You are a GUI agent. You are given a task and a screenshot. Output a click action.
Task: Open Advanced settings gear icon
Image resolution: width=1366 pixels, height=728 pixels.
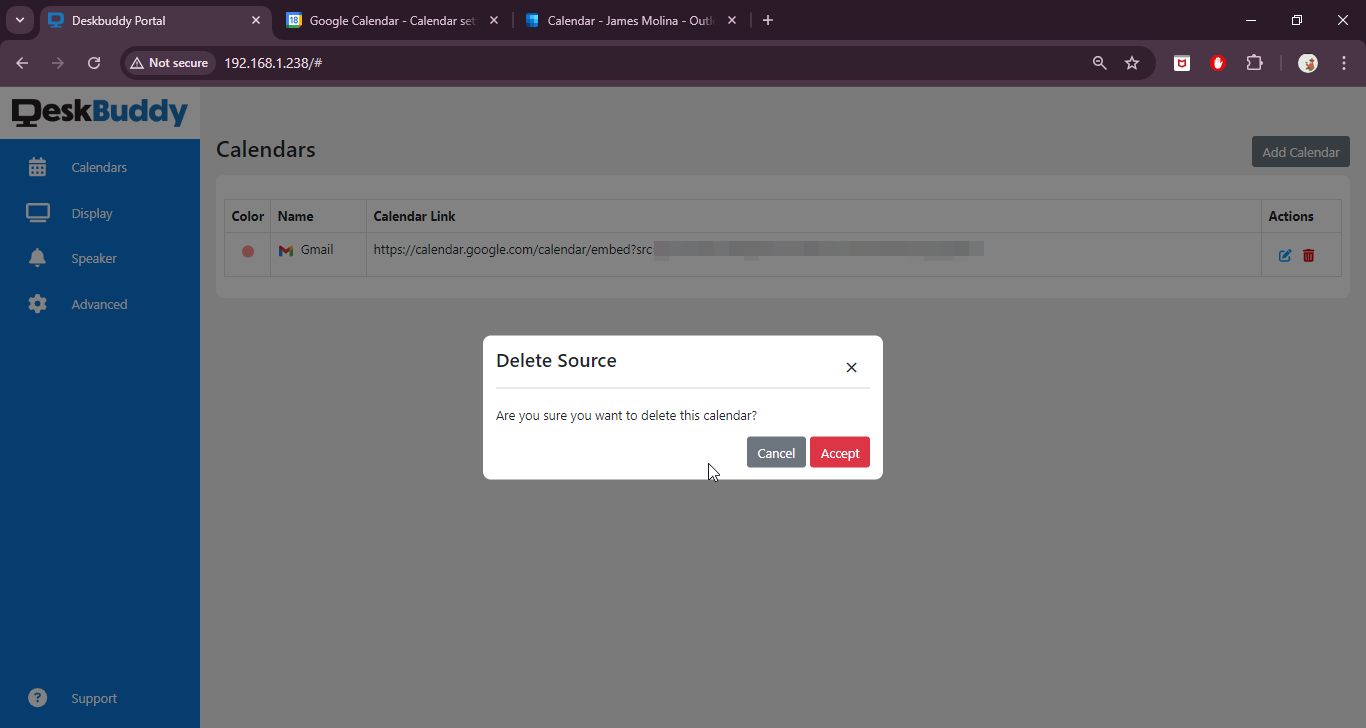pos(38,304)
